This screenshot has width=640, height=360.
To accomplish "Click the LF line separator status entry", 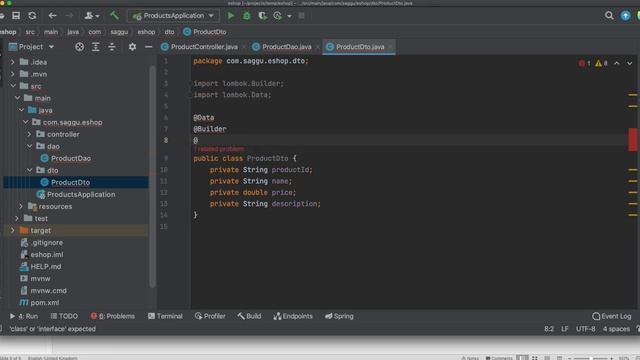I will tap(564, 329).
